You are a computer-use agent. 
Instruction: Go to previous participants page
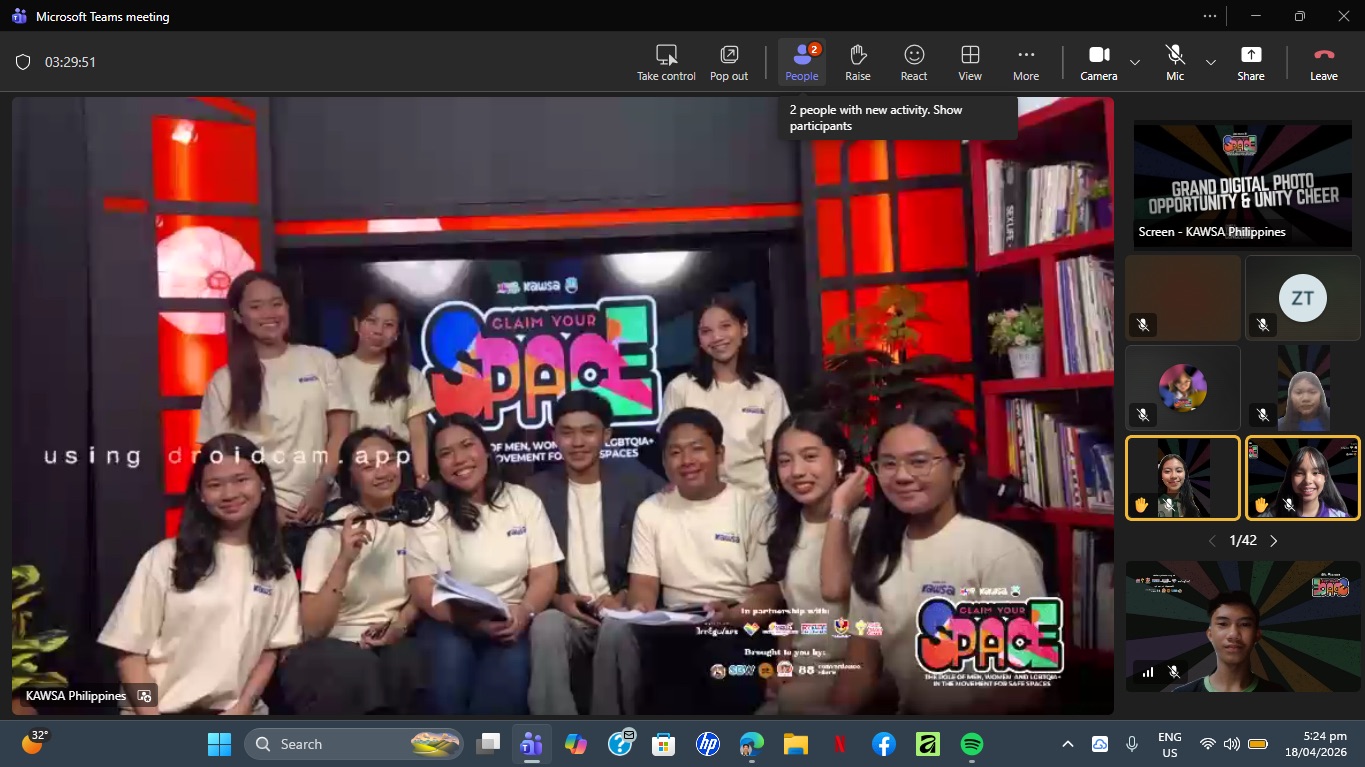1212,541
